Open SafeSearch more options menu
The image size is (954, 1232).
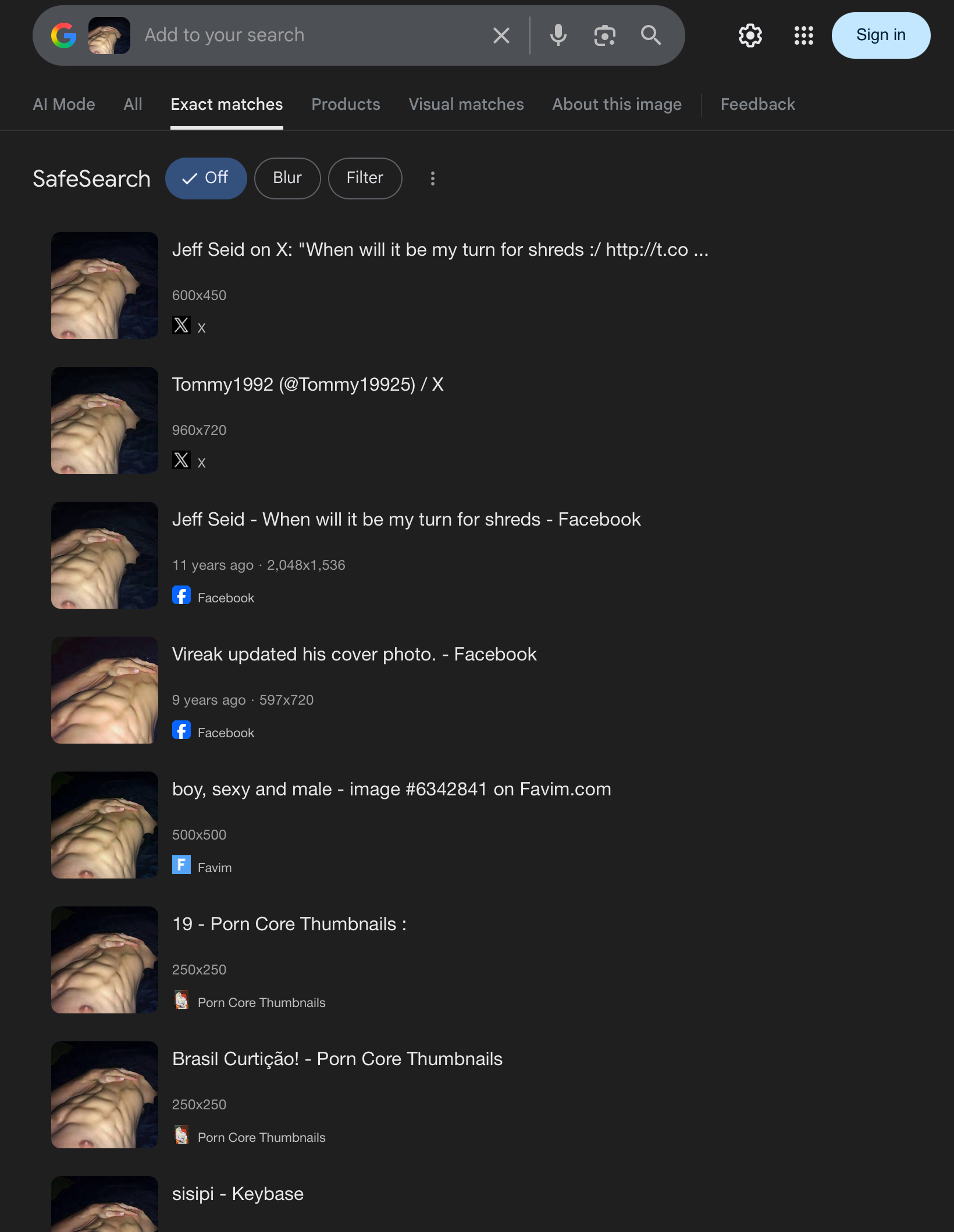(x=432, y=178)
